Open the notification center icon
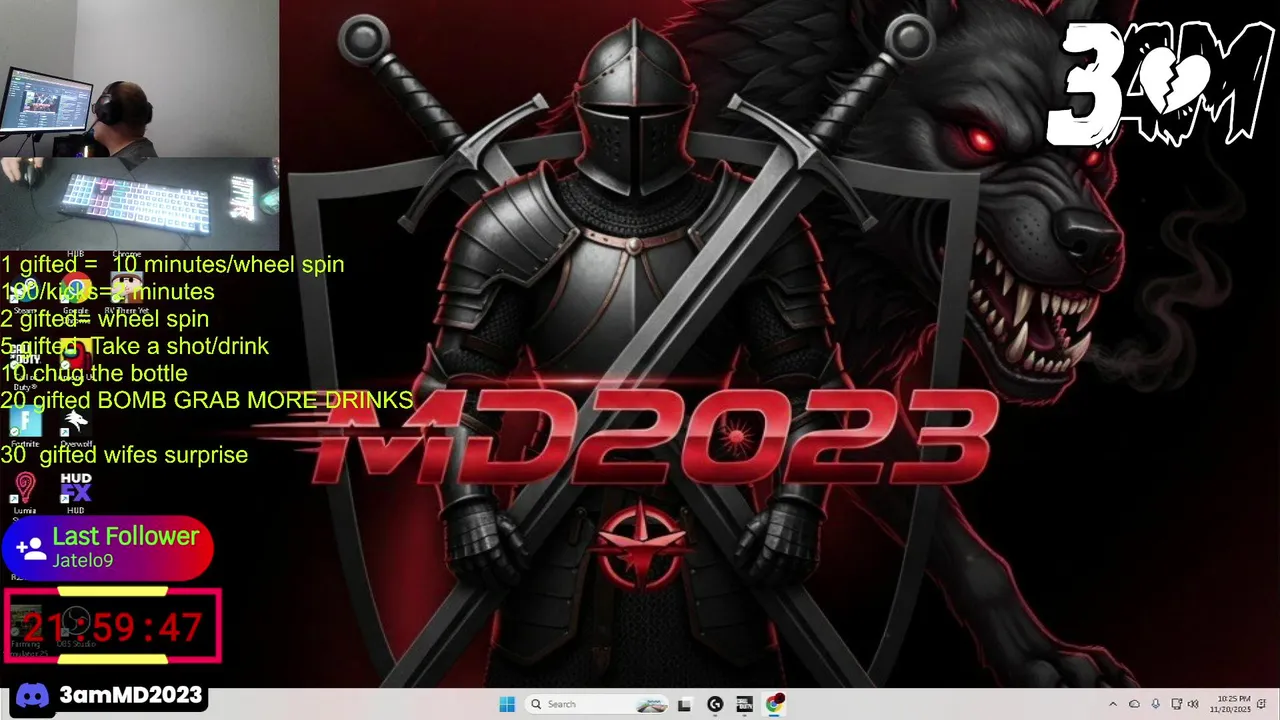The width and height of the screenshot is (1280, 720). (1262, 704)
